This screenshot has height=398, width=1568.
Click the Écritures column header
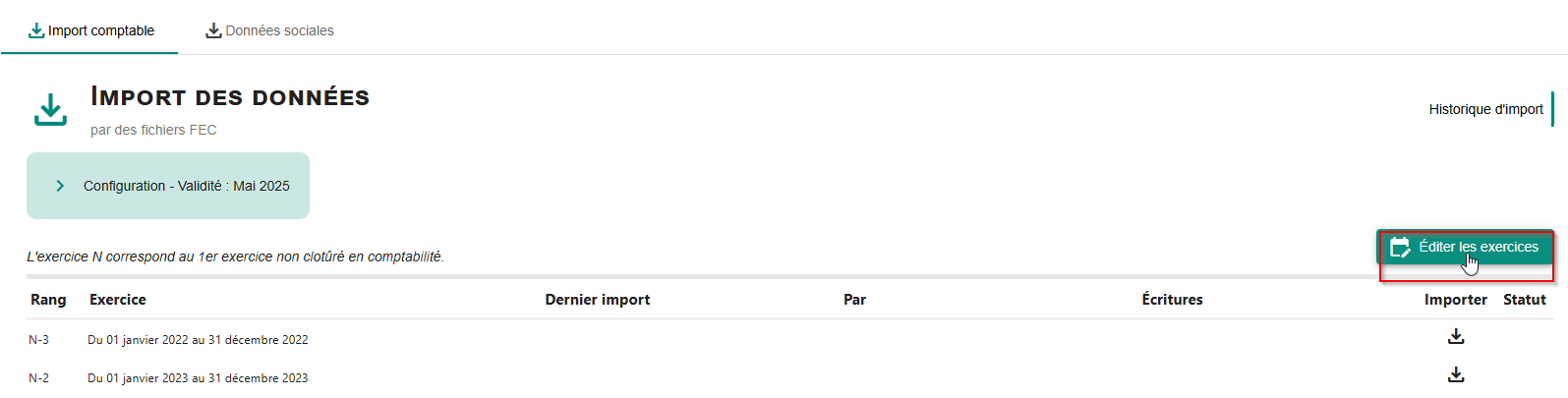click(x=1172, y=300)
